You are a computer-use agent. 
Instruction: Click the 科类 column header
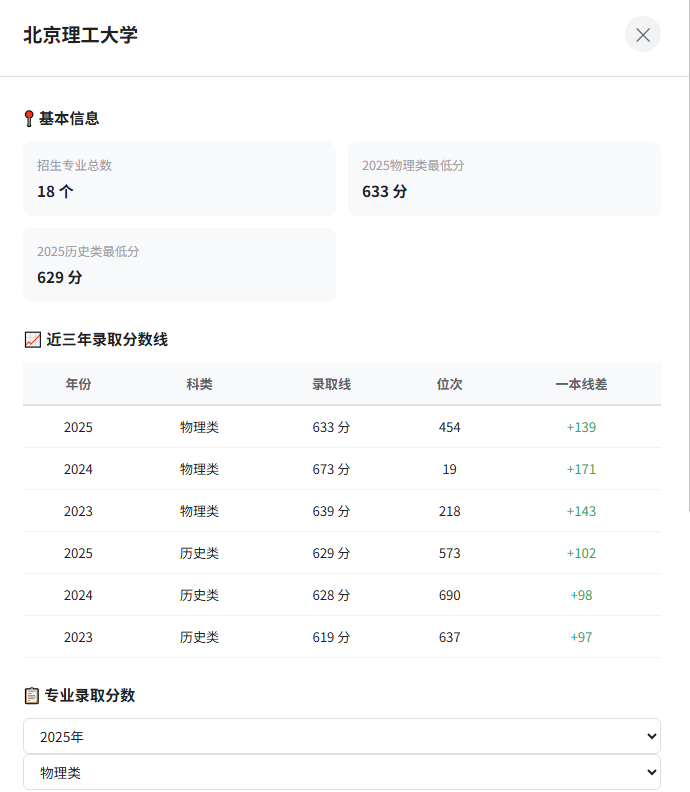(x=199, y=384)
